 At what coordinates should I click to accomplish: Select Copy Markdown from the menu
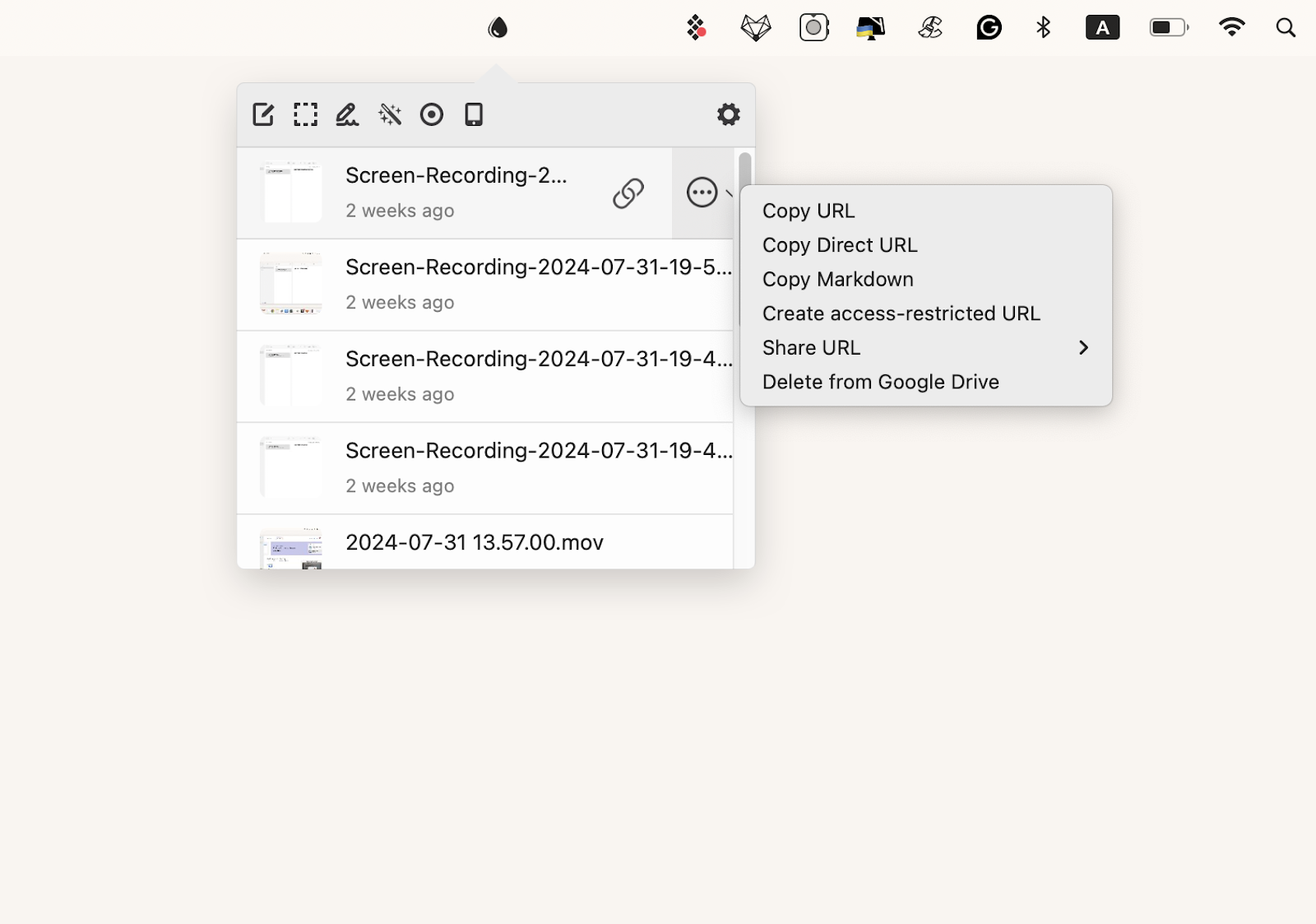pos(837,279)
